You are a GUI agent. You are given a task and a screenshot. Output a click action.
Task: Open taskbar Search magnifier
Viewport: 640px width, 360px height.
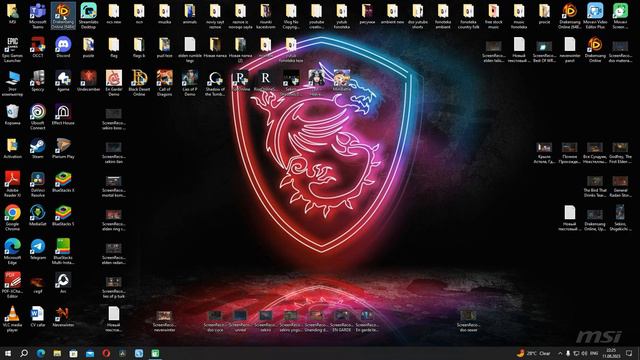tap(24, 353)
